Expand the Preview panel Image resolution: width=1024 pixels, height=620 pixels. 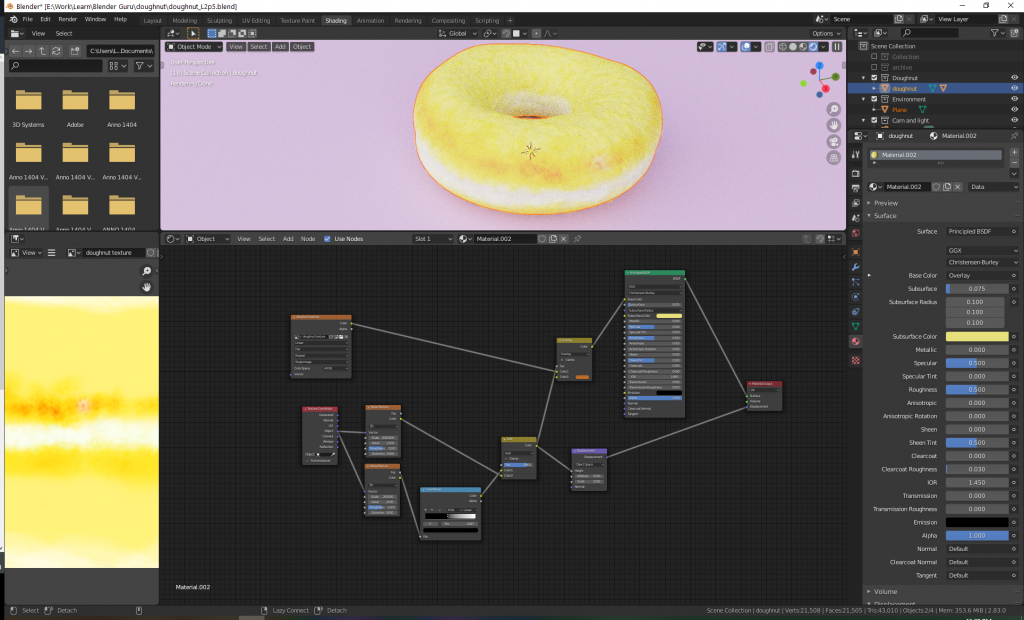coord(886,203)
